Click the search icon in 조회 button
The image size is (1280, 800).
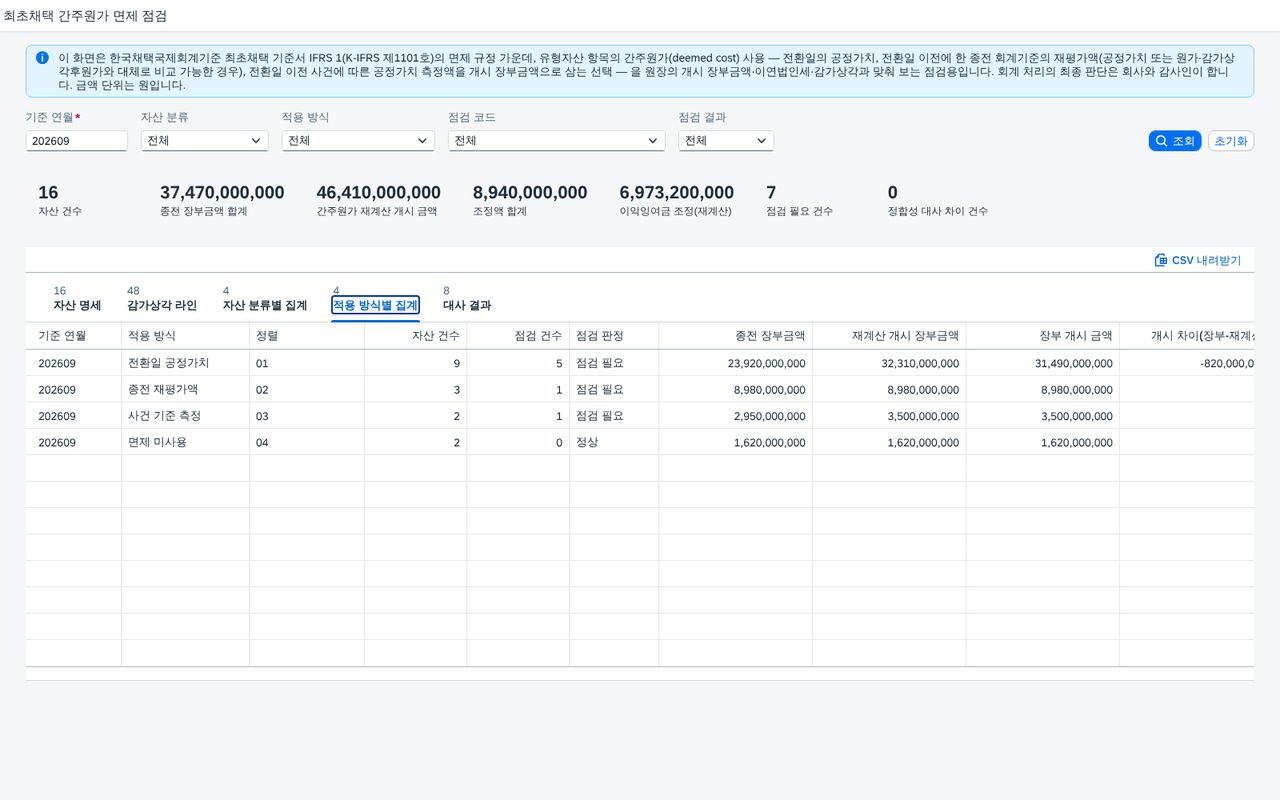click(x=1161, y=141)
